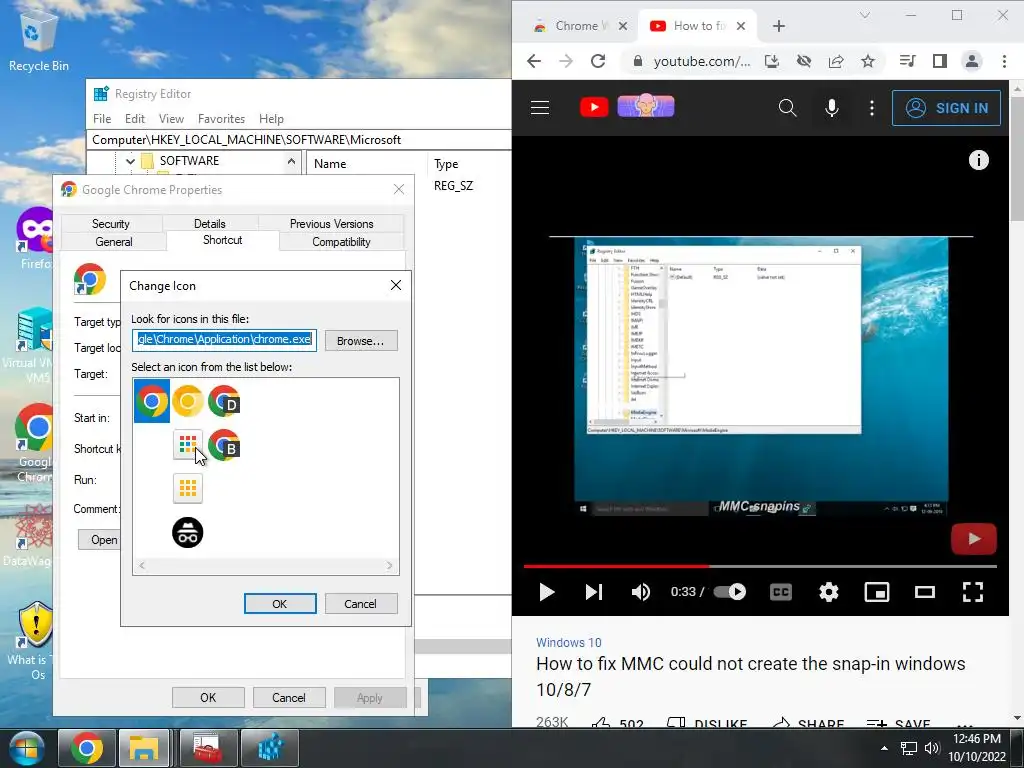Image resolution: width=1024 pixels, height=768 pixels.
Task: Click Browse in Change Icon dialog
Action: [x=360, y=341]
